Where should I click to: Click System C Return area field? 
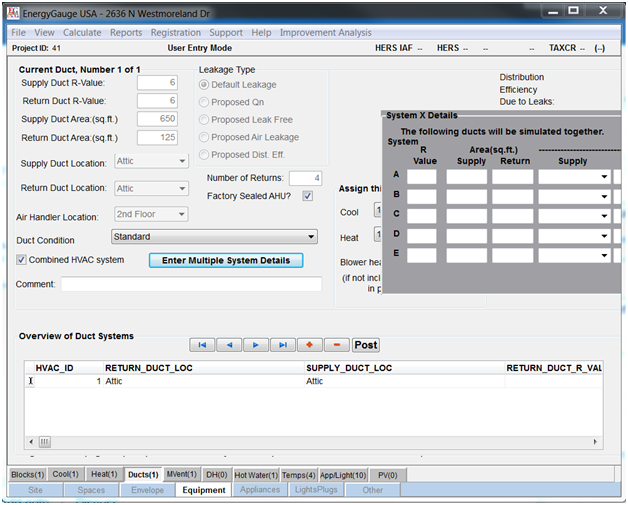tap(513, 216)
